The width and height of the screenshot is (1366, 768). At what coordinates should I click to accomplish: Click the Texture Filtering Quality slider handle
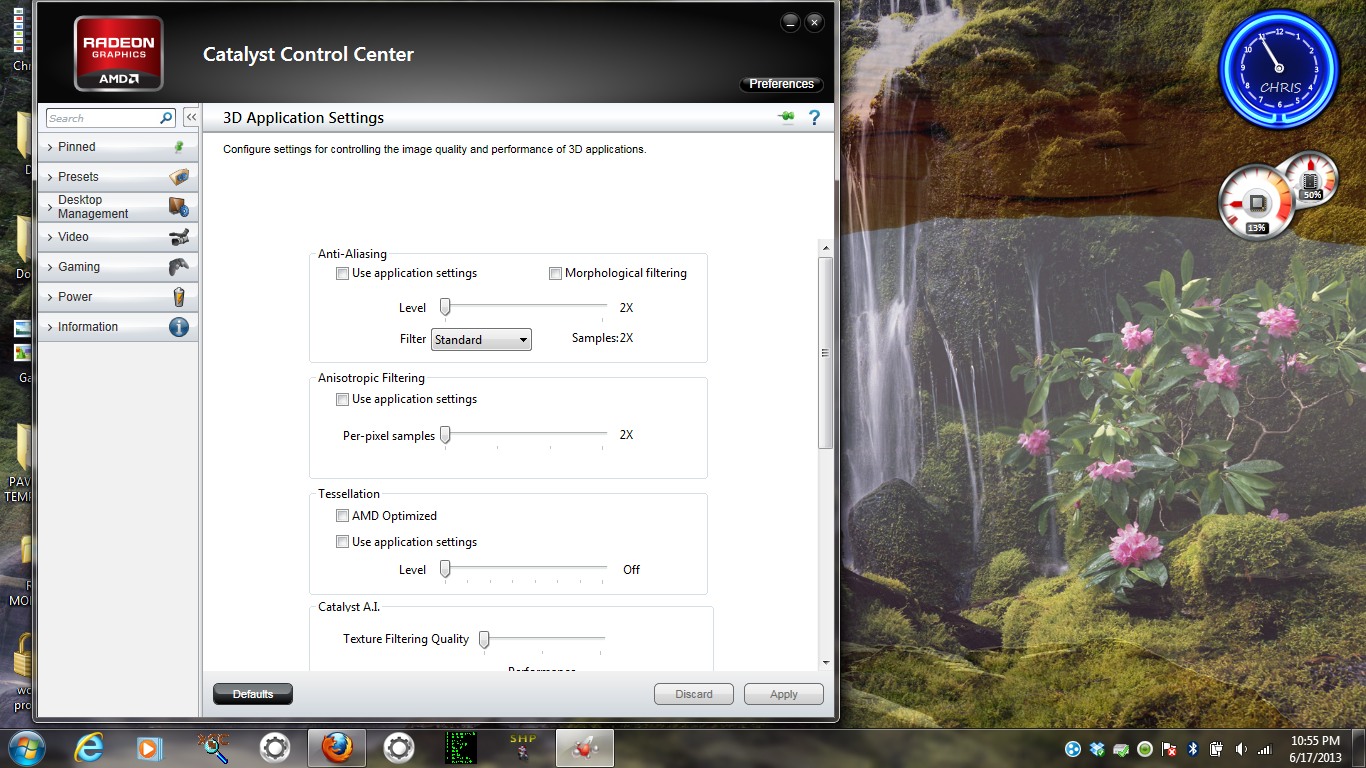(x=484, y=639)
